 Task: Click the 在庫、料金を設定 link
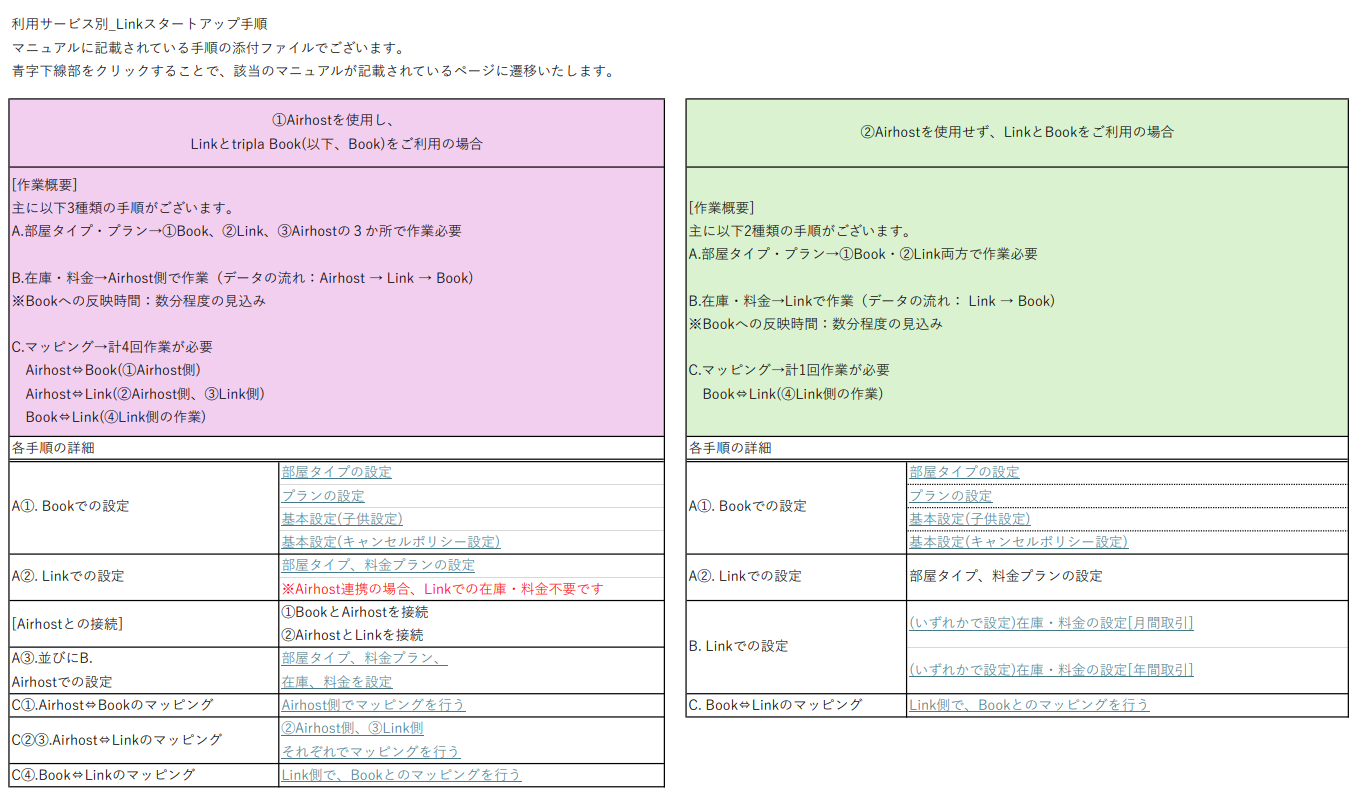(336, 682)
